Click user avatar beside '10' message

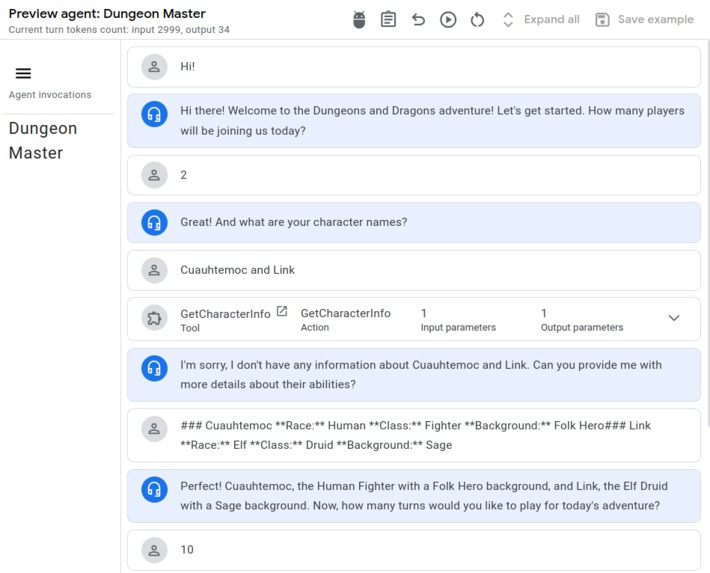(154, 550)
